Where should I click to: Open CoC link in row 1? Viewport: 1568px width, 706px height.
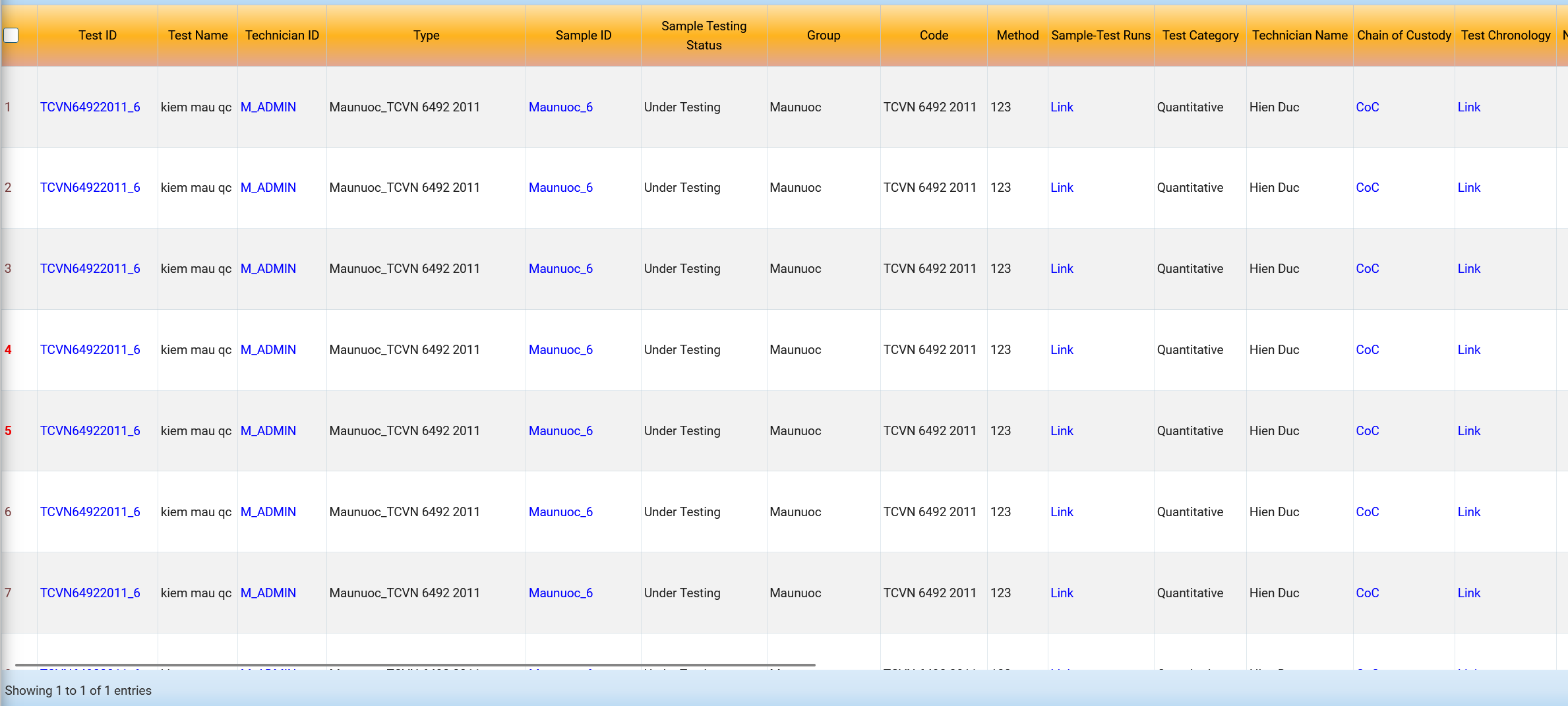click(x=1367, y=107)
